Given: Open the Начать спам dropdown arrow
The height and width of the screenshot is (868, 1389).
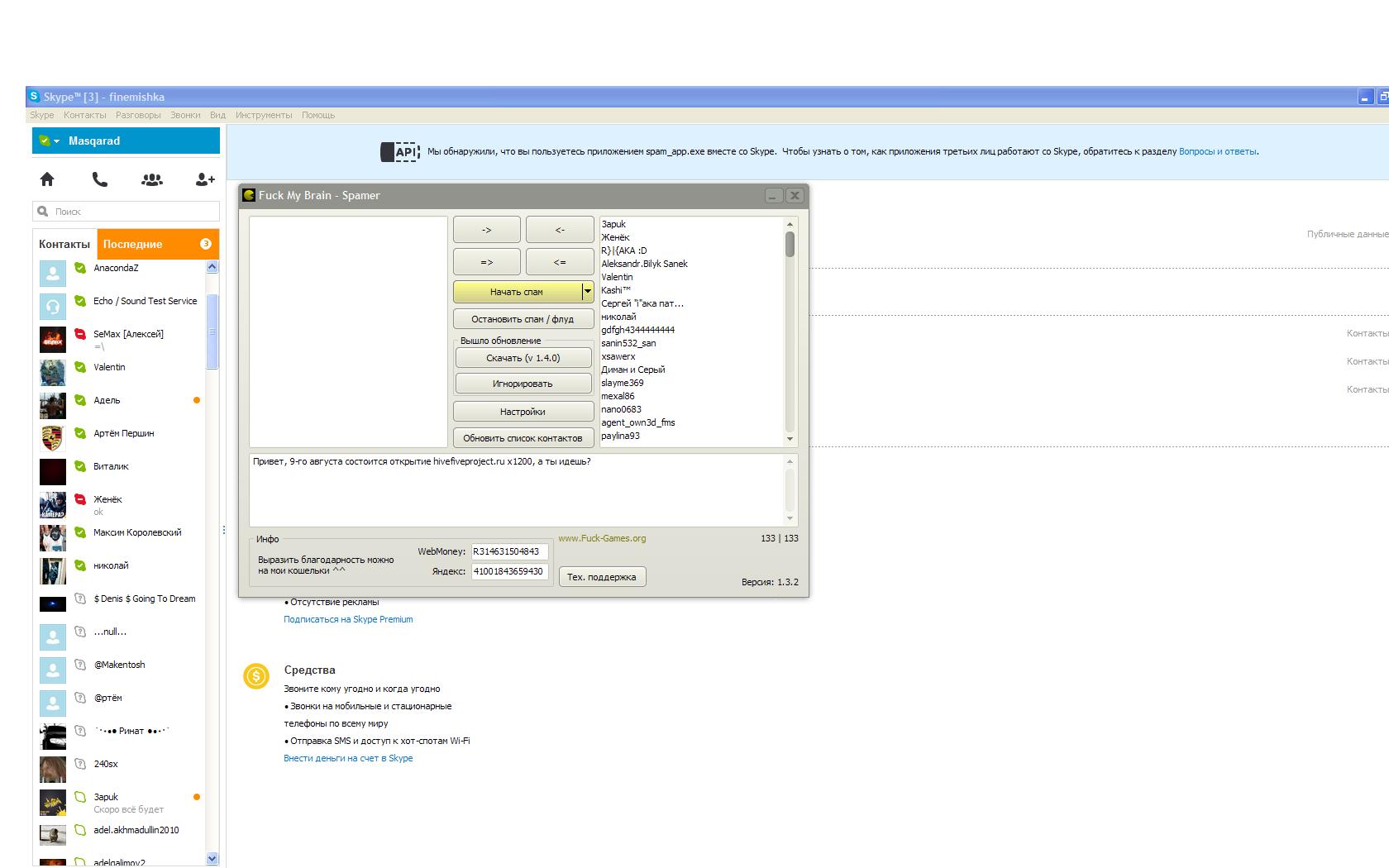Looking at the screenshot, I should 587,292.
